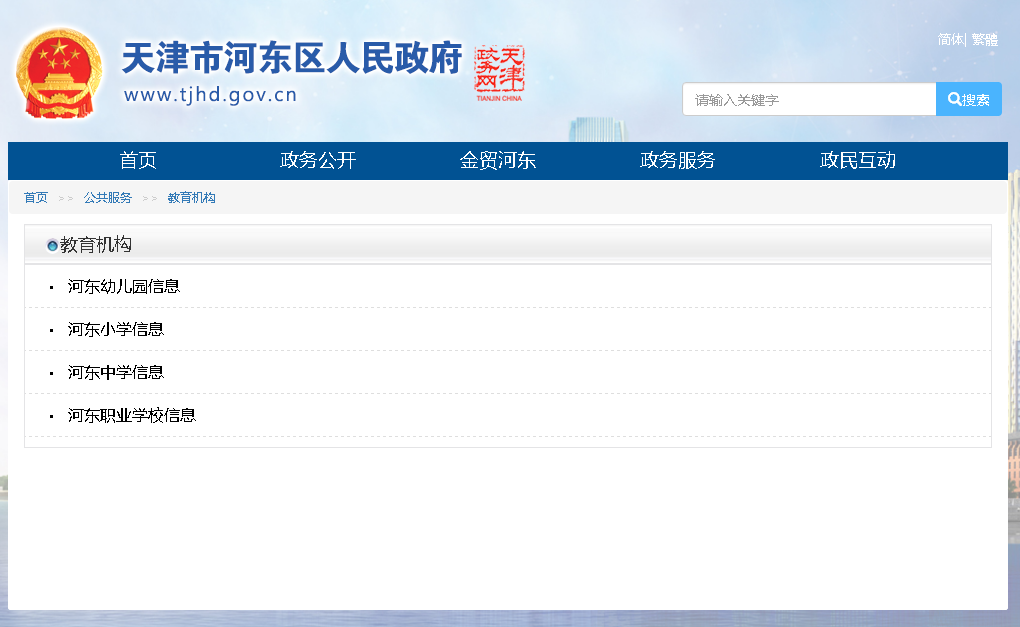Click the 天津市河东区人民政府 site title
The height and width of the screenshot is (627, 1020).
tap(291, 60)
